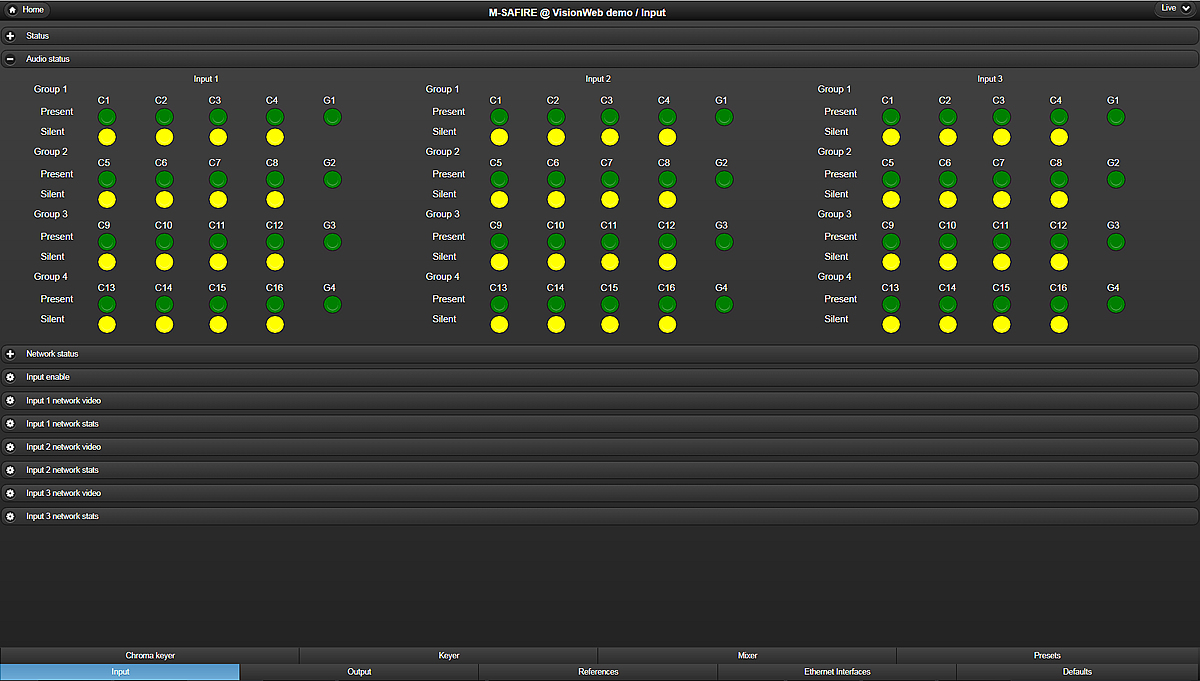This screenshot has height=681, width=1200.
Task: Expand Input 3 network stats section
Action: point(600,516)
